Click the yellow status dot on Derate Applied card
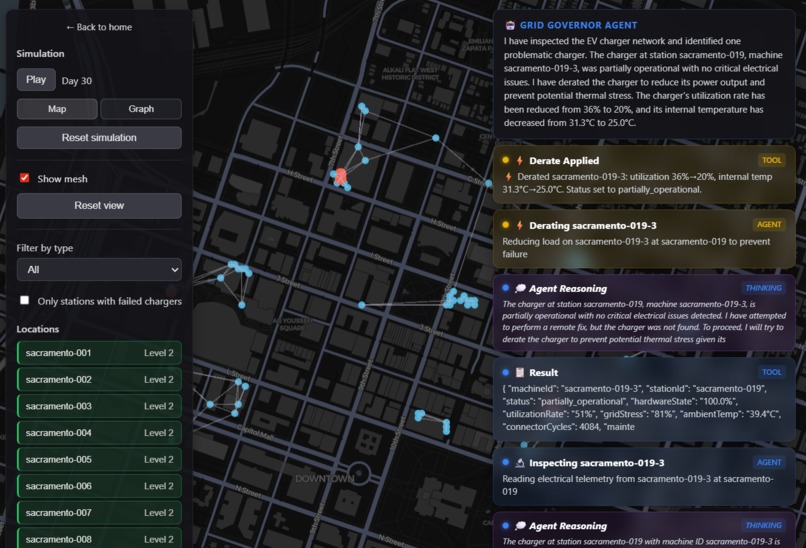Image resolution: width=806 pixels, height=548 pixels. point(505,160)
